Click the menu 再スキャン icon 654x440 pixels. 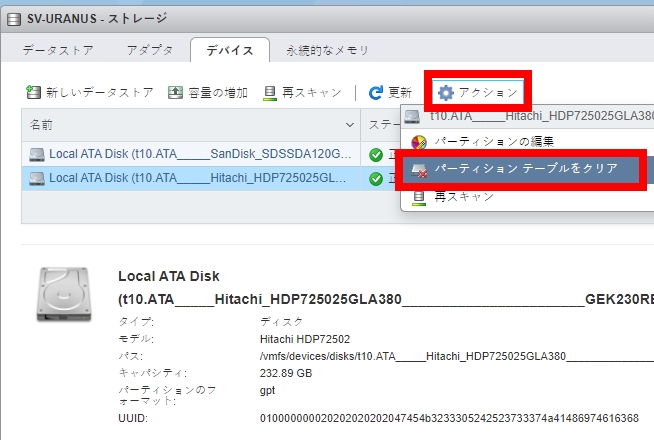pyautogui.click(x=419, y=197)
